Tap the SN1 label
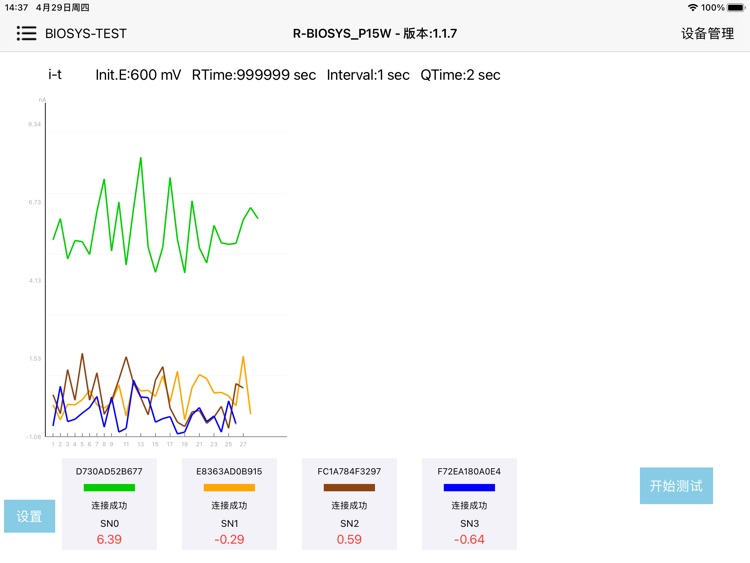This screenshot has width=750, height=563. coord(229,523)
